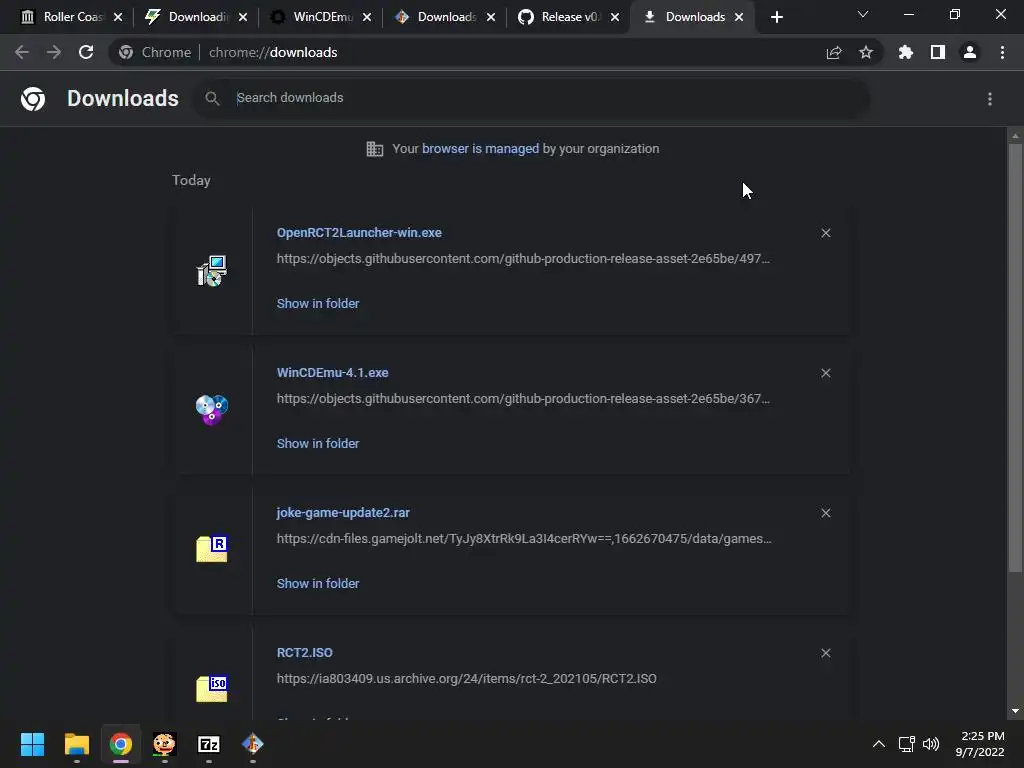Viewport: 1024px width, 768px height.
Task: Click the gamejolt source URL
Action: [x=524, y=539]
